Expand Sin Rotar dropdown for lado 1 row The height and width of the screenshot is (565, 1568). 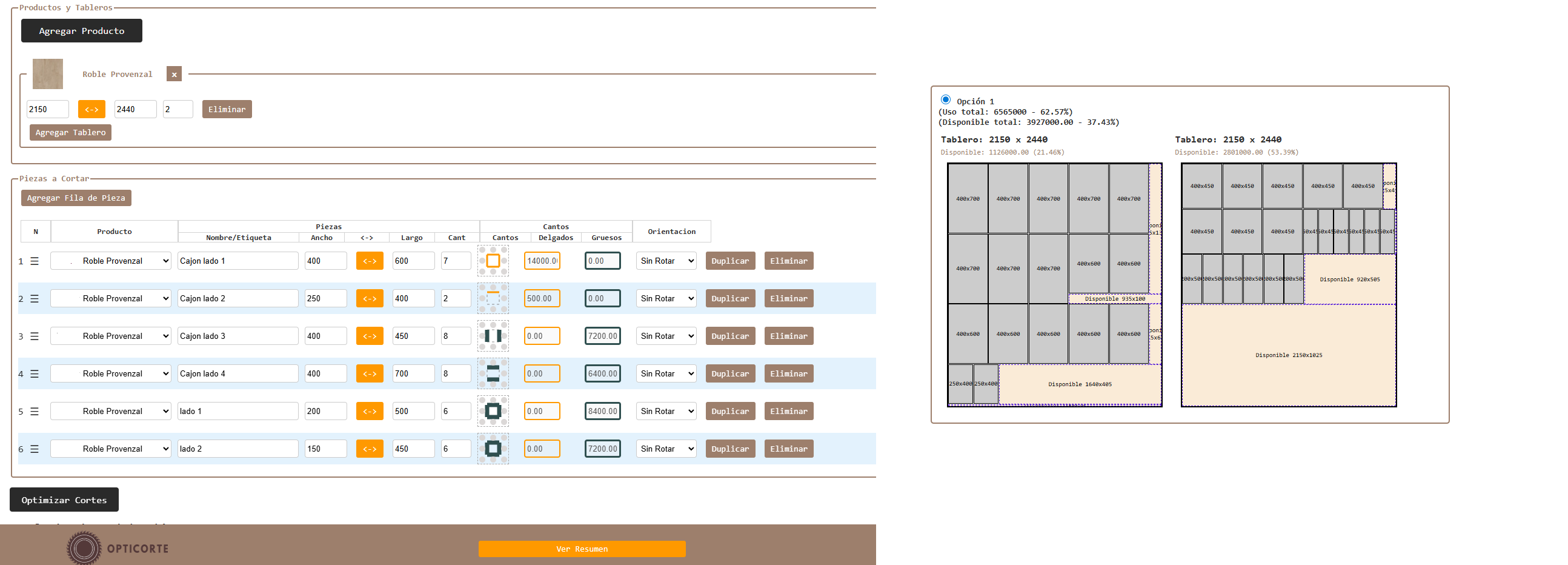(666, 412)
